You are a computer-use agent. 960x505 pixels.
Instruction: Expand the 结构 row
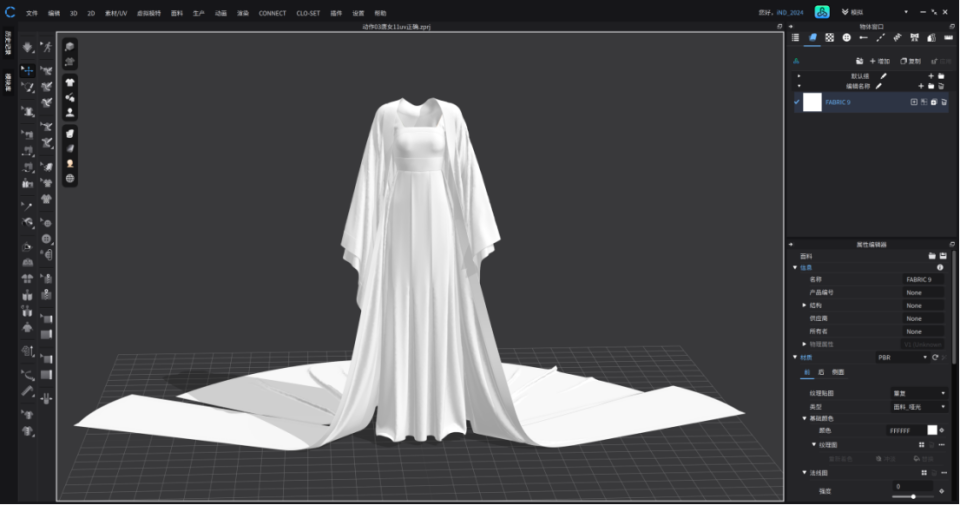click(804, 305)
